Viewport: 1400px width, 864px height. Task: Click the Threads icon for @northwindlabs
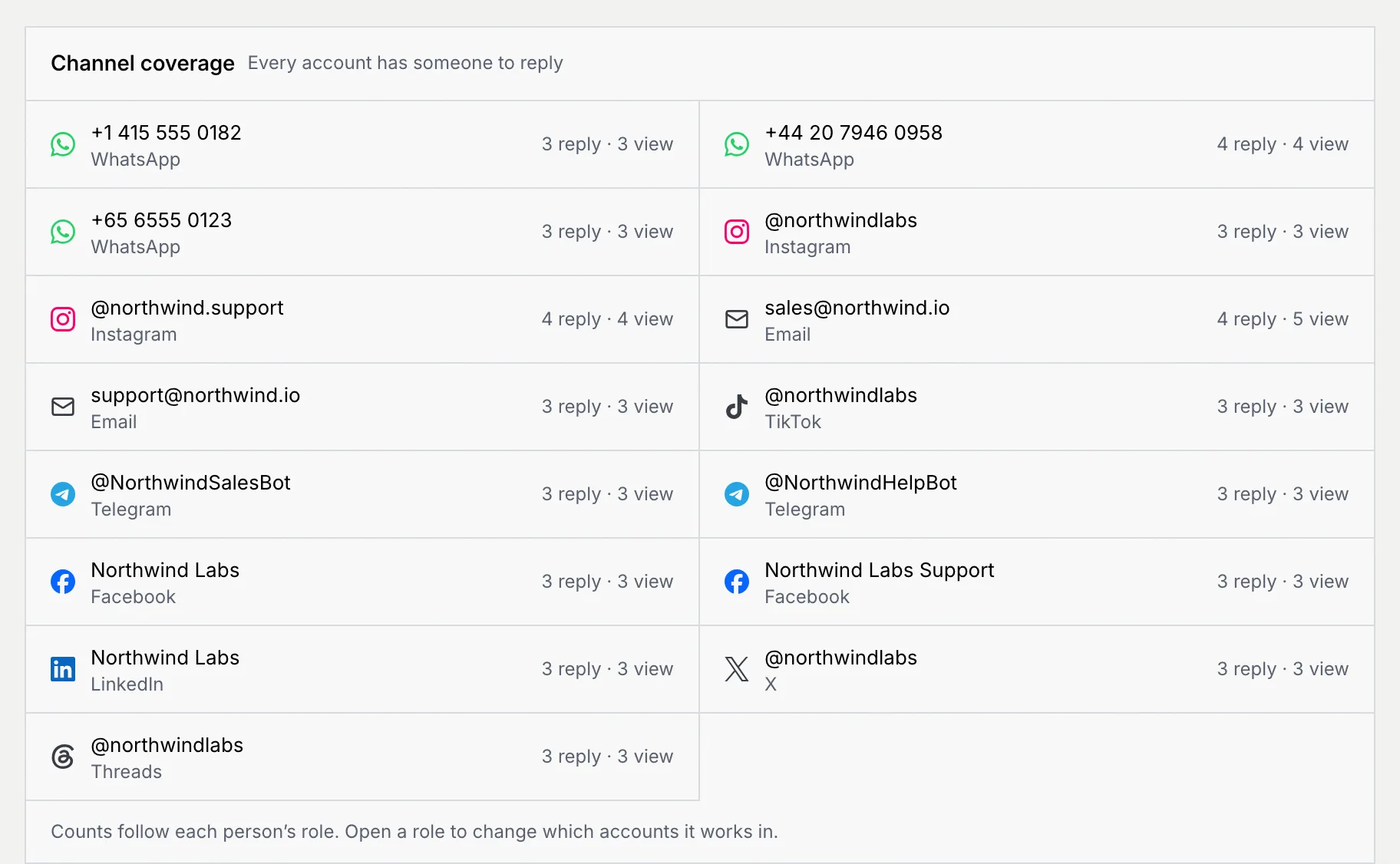tap(63, 757)
